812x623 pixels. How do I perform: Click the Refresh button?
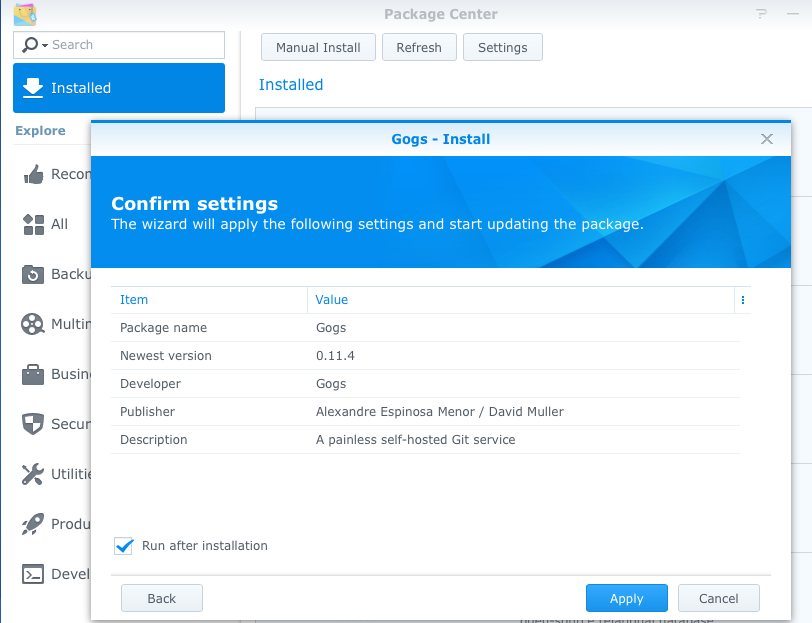419,47
